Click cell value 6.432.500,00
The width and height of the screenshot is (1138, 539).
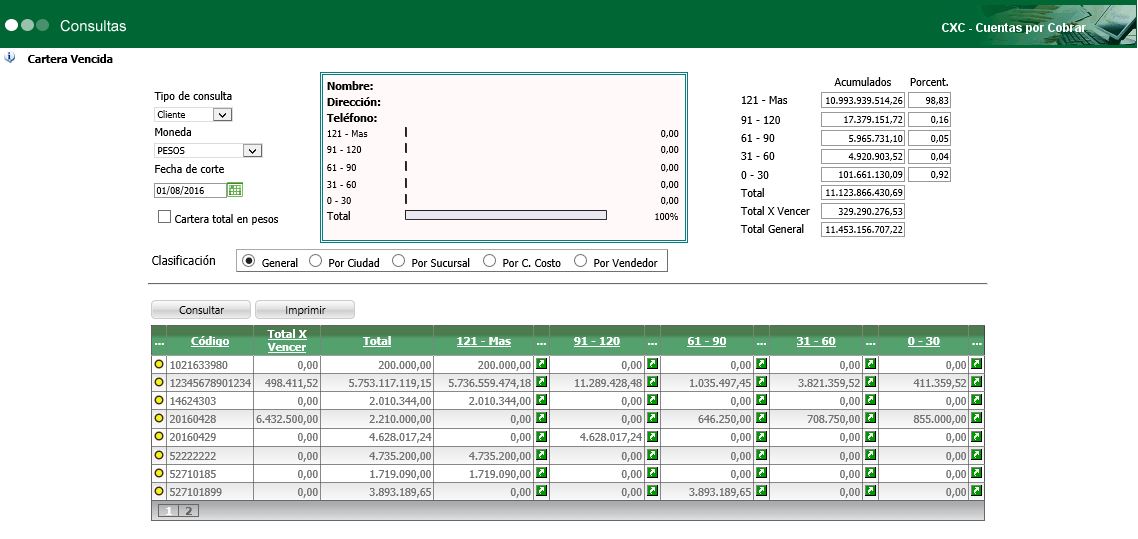[x=287, y=419]
